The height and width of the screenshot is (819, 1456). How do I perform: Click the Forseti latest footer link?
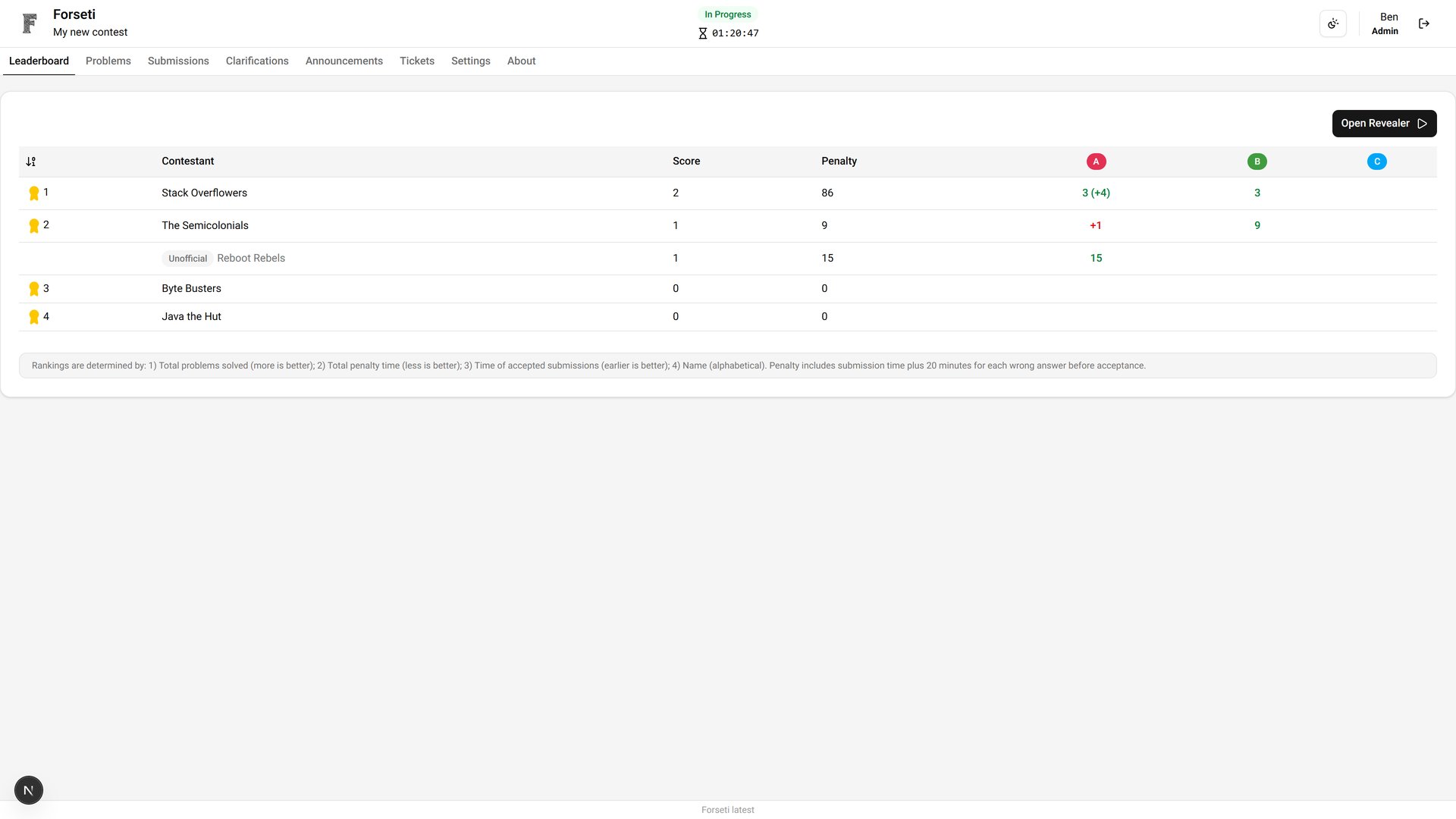coord(727,809)
